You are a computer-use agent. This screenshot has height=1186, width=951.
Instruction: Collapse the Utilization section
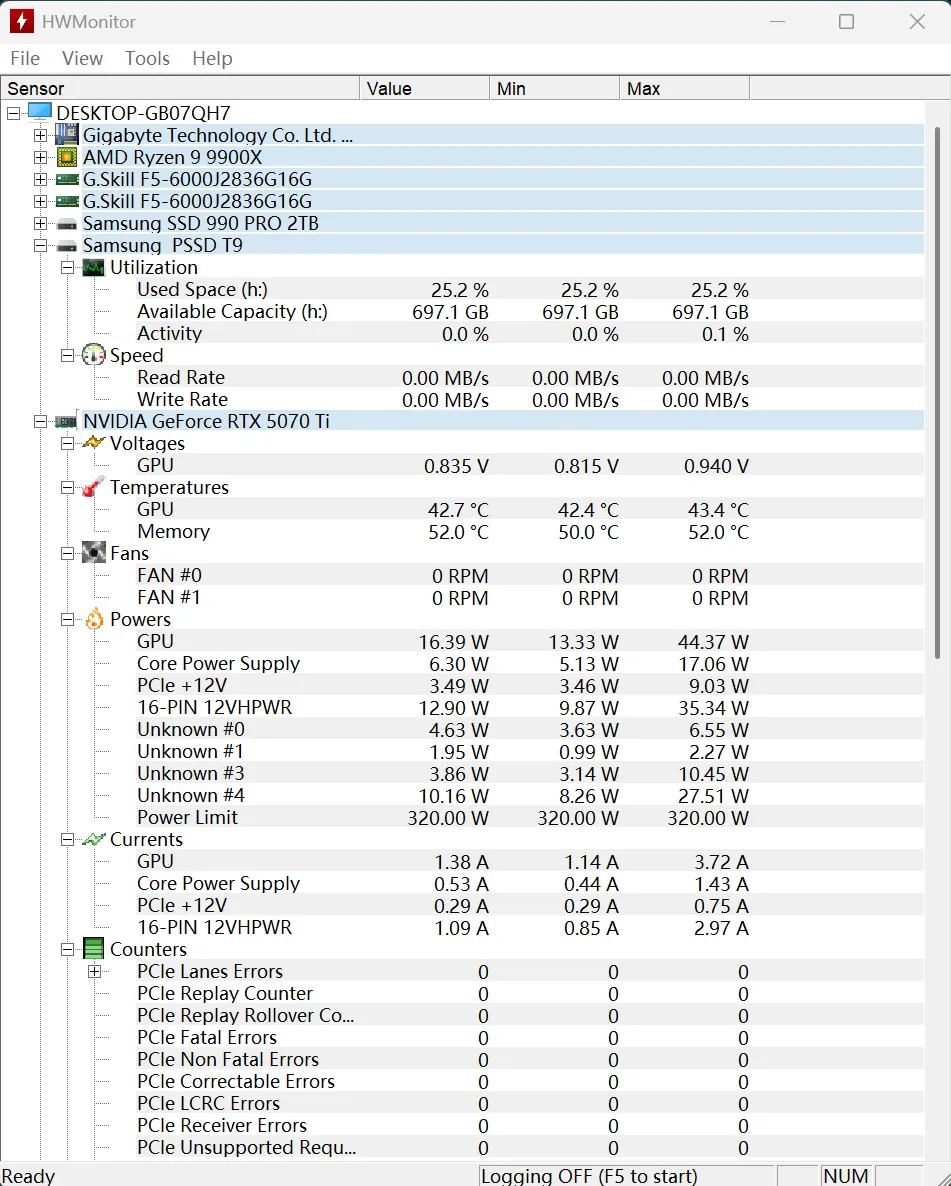[67, 268]
